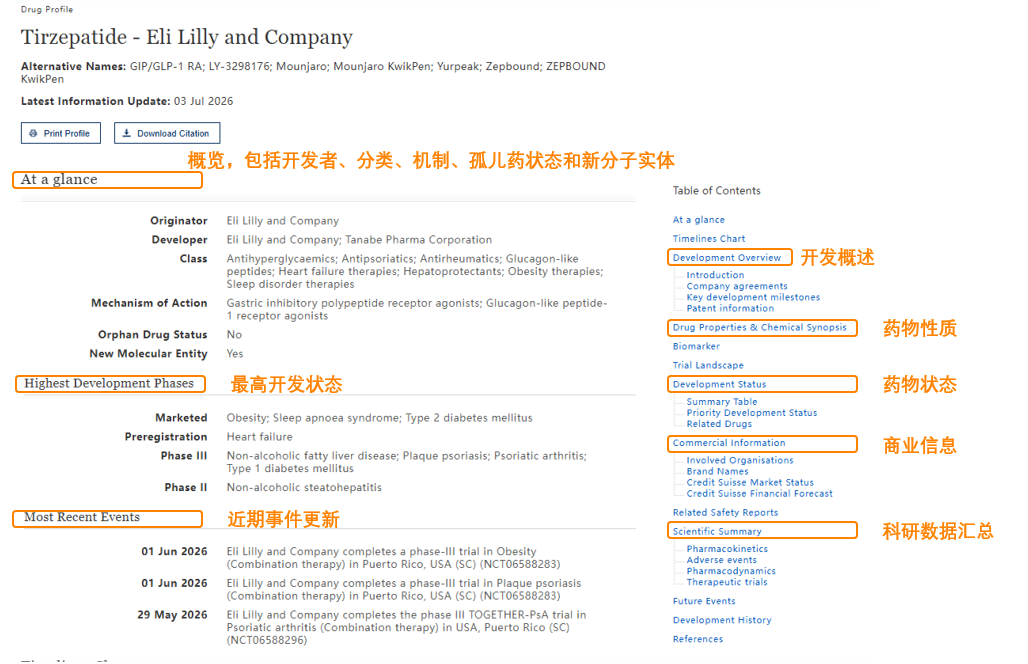Select the Summary Table subsection

722,402
